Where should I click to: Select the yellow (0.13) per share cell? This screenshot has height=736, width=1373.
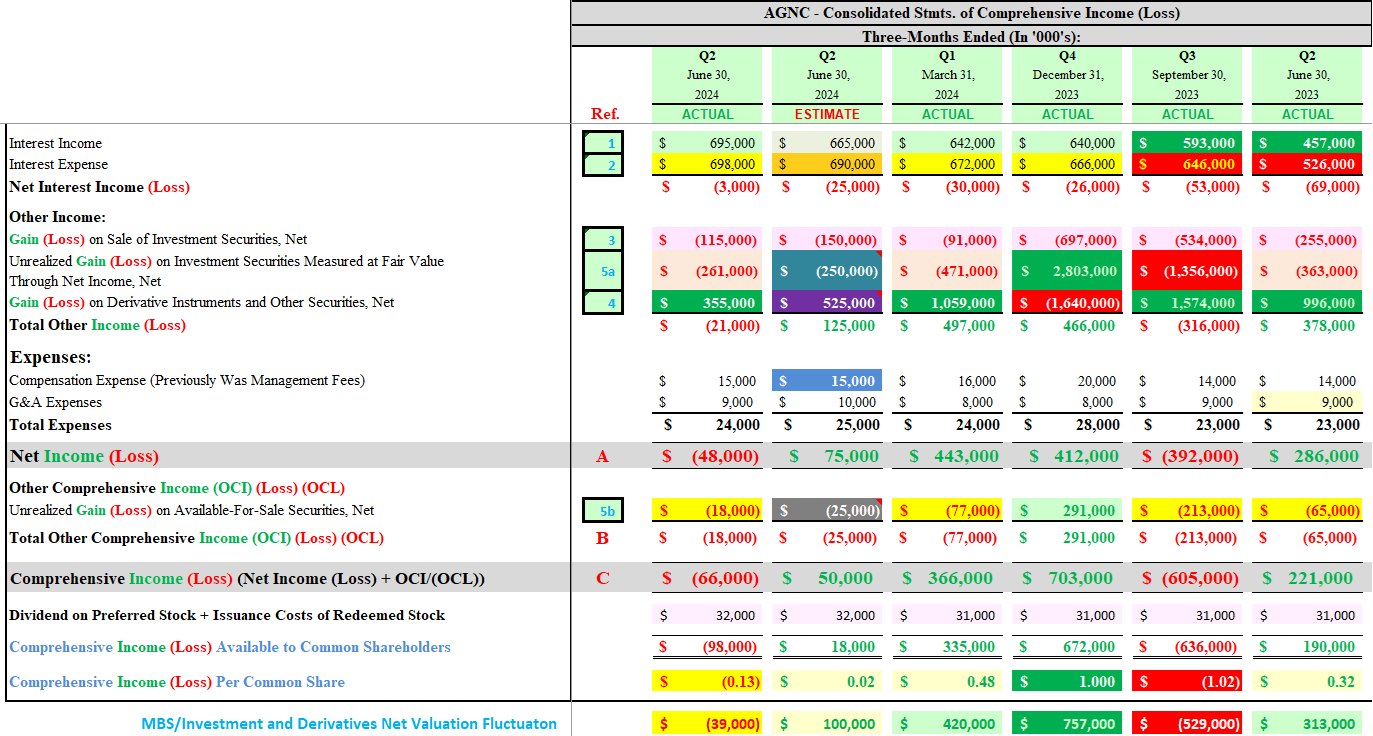tap(707, 682)
